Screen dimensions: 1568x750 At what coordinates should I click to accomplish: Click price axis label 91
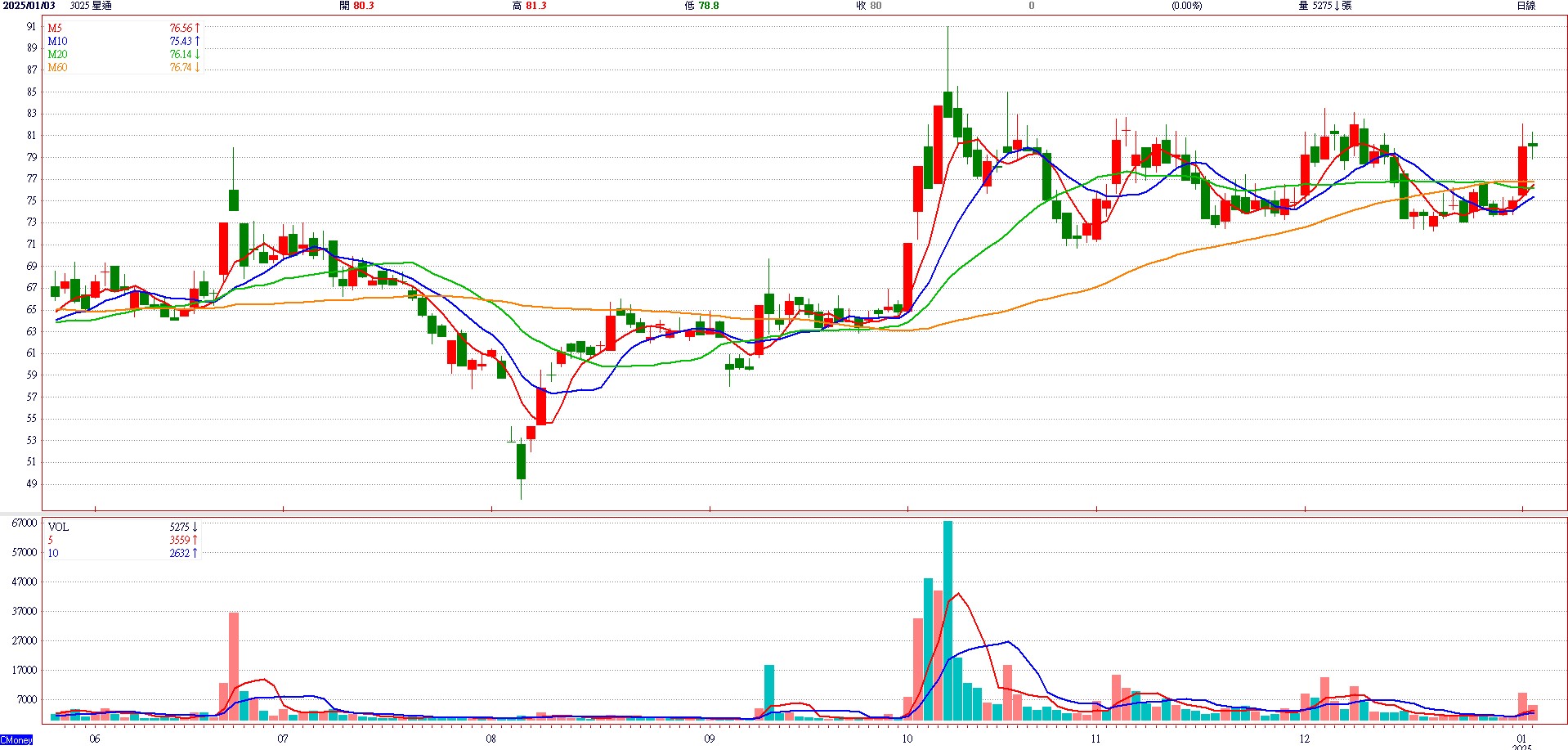32,26
